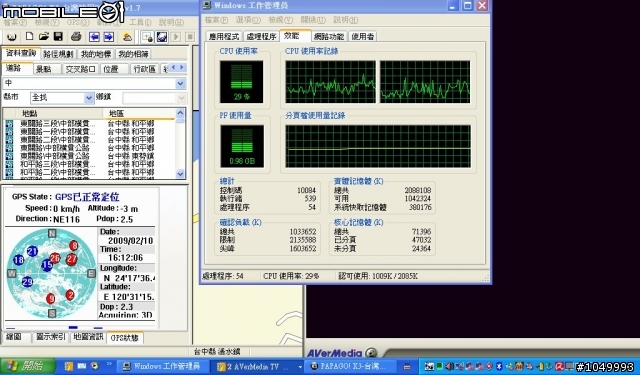
Task: Select satellite 18 on the GPS sky plot
Action: [x=18, y=260]
